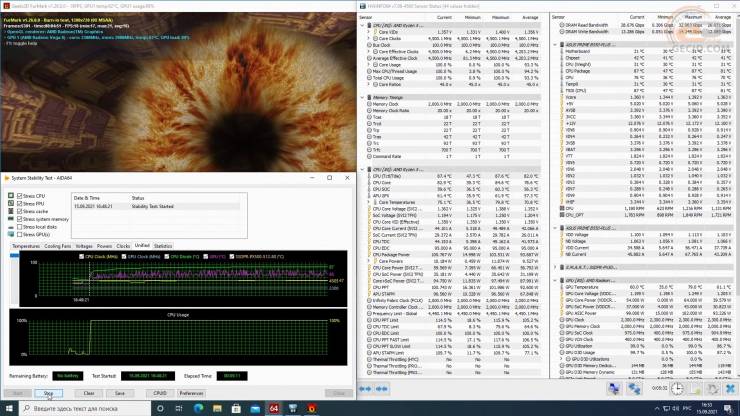Uncheck Stress cache checkbox

tap(19, 211)
